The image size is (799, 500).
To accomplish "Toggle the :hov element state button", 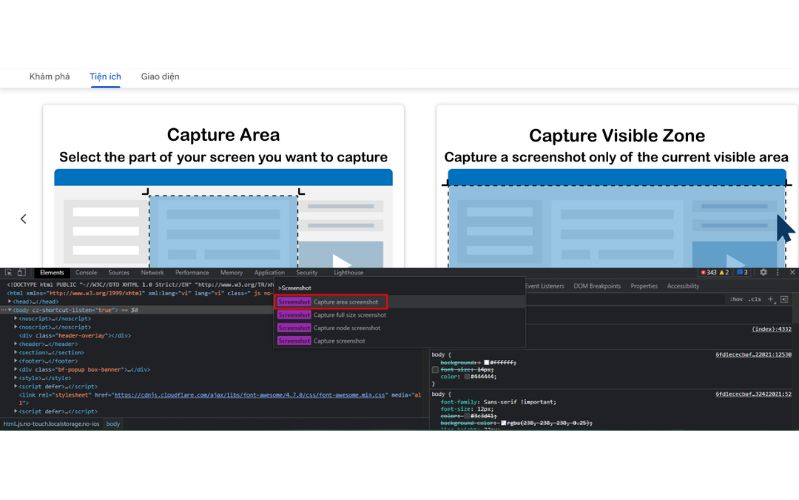I will (x=736, y=299).
